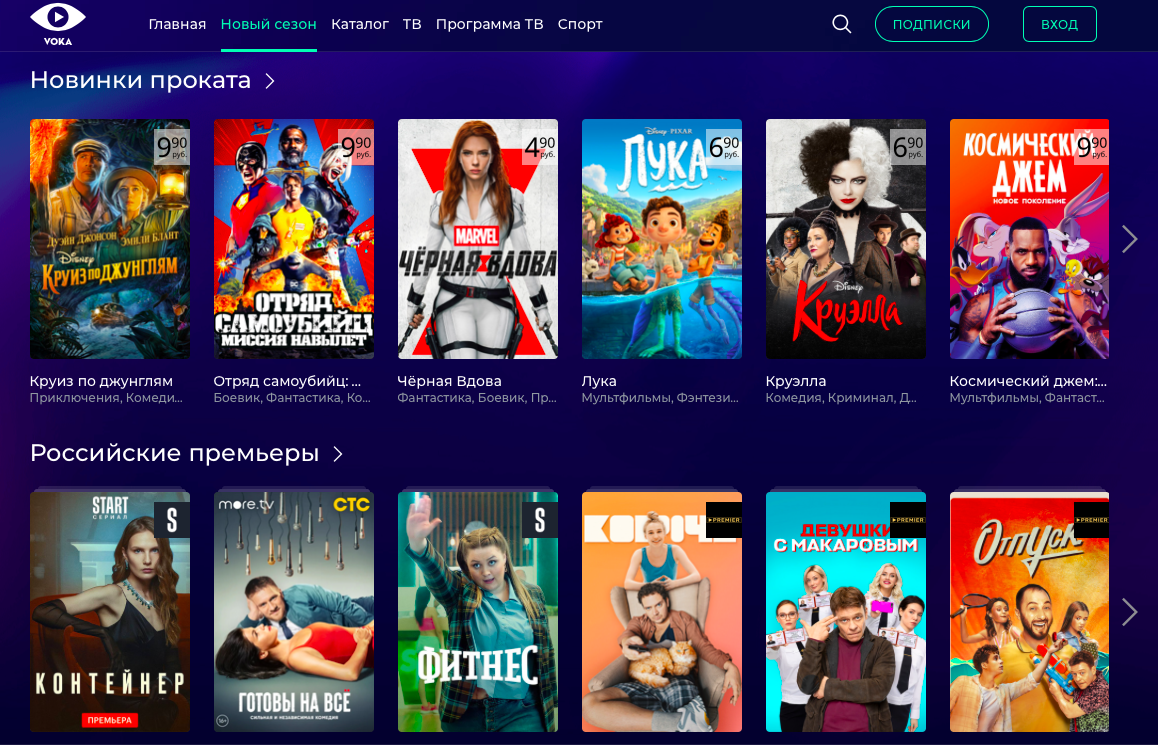Open the Лука poster
Viewport: 1158px width, 745px height.
662,239
